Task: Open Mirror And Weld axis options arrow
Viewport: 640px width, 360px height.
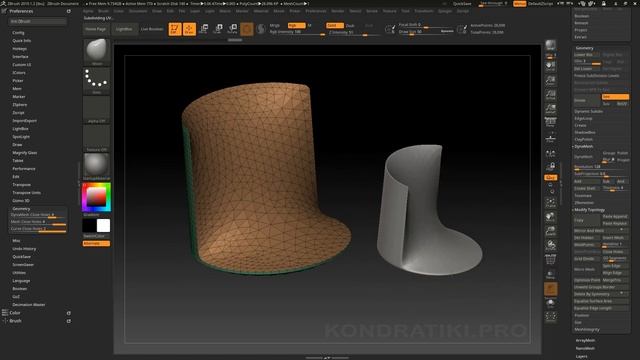Action: click(x=622, y=230)
